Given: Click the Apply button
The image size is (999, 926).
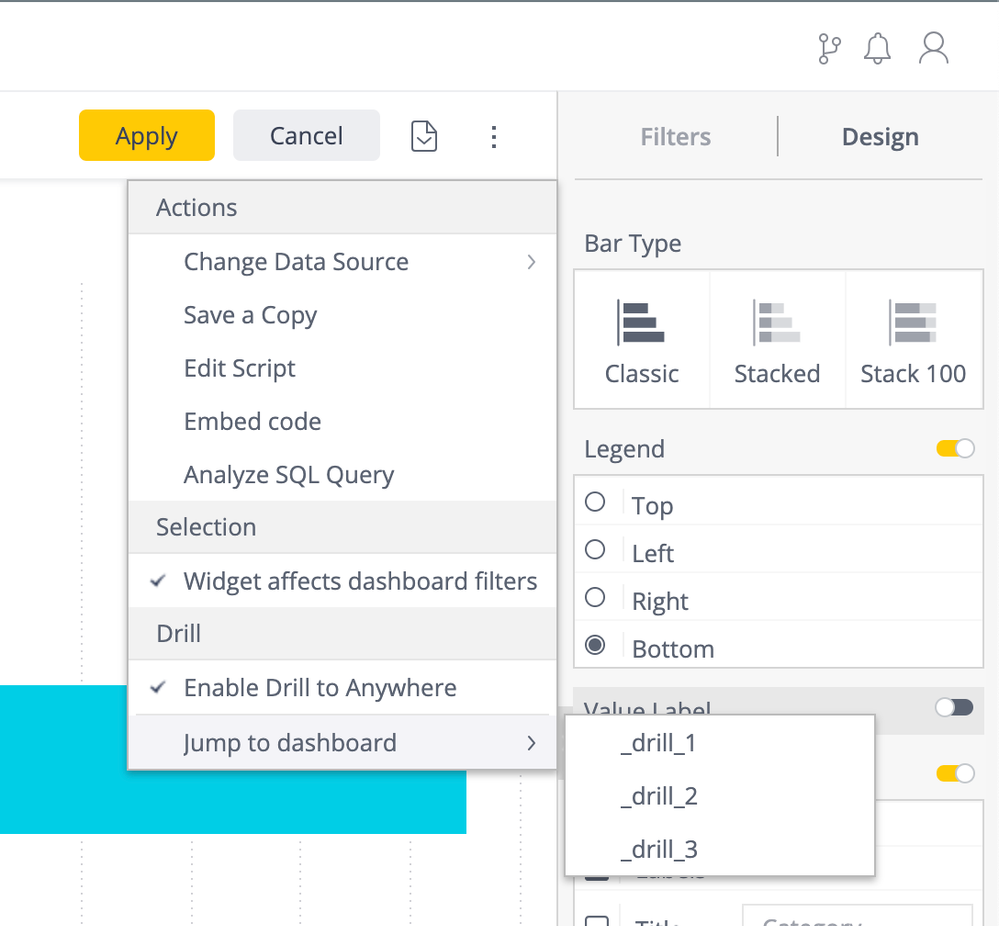Looking at the screenshot, I should point(147,136).
